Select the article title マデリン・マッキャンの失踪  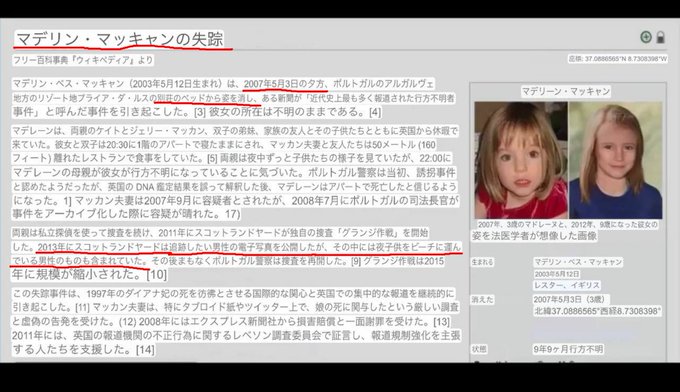point(119,39)
